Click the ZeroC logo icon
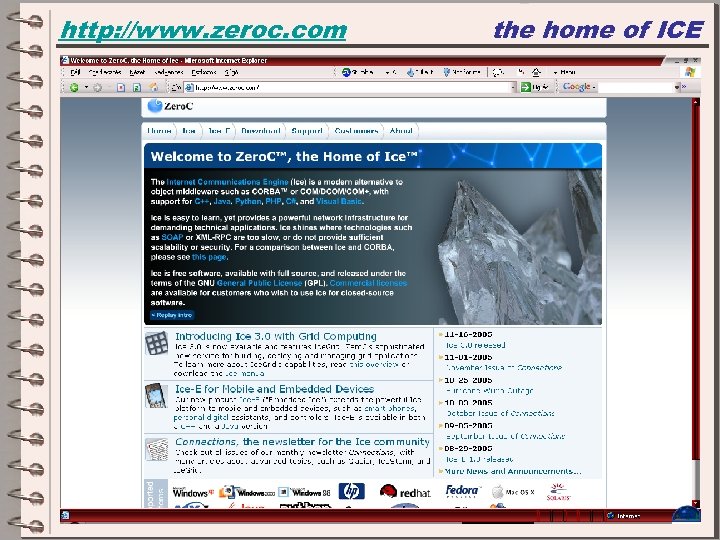The image size is (720, 540). click(154, 106)
